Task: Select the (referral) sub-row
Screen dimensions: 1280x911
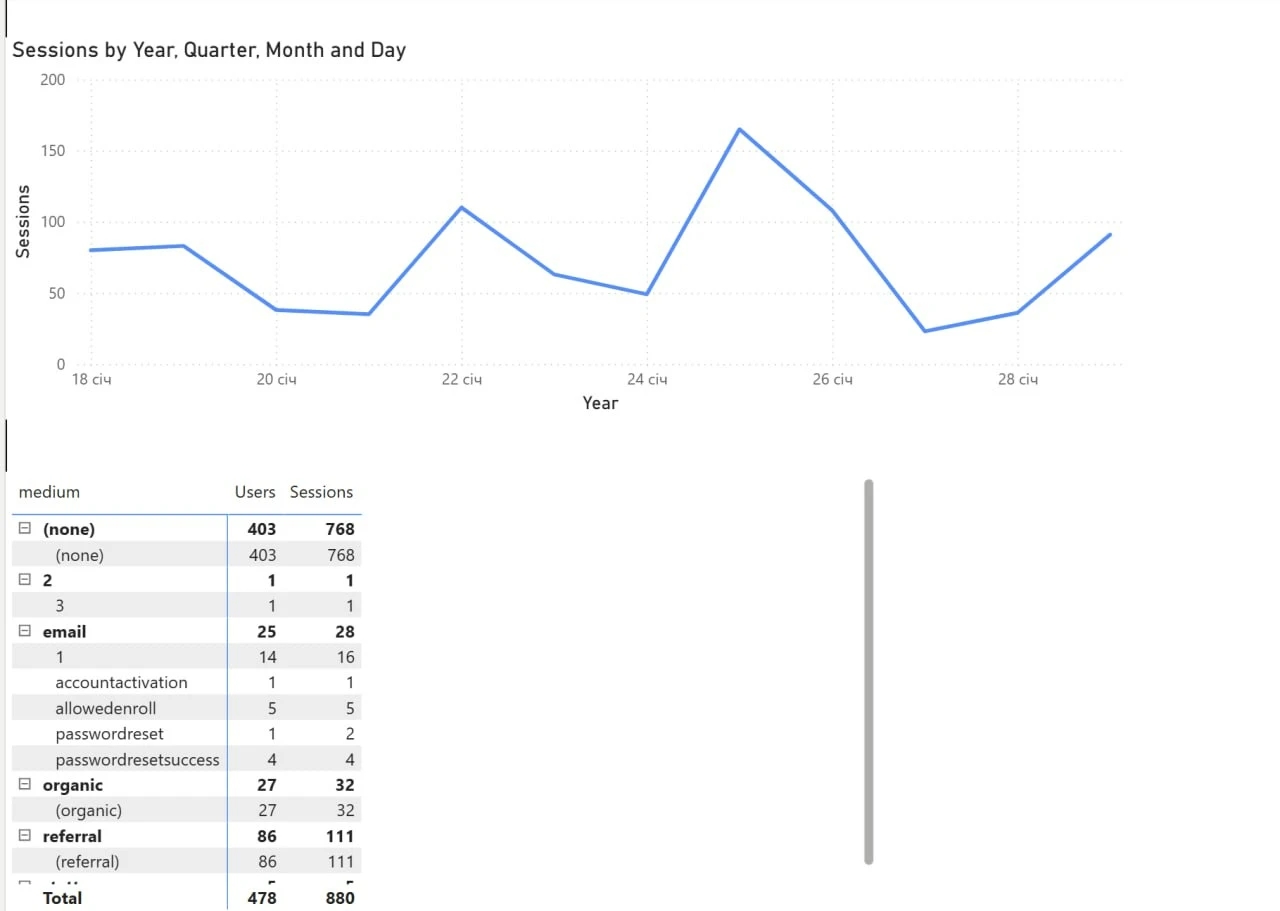Action: pyautogui.click(x=88, y=861)
